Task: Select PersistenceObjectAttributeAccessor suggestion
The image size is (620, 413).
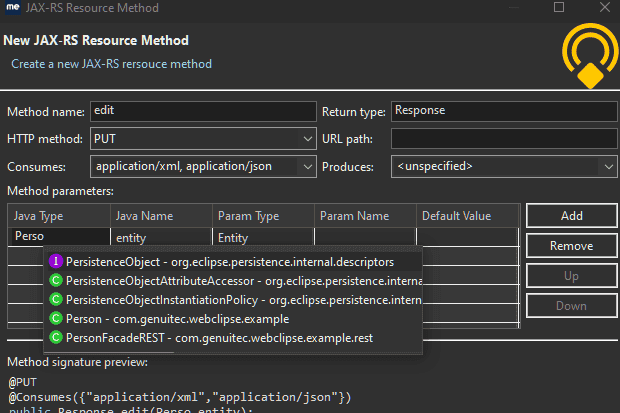Action: pyautogui.click(x=233, y=280)
